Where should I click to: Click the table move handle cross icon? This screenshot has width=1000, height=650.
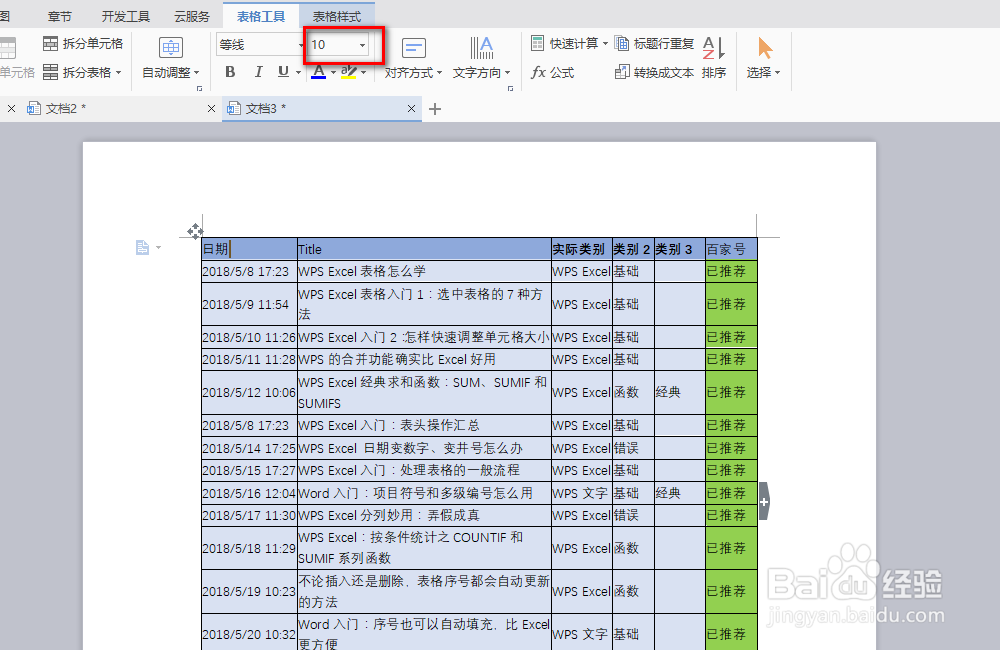click(x=195, y=231)
